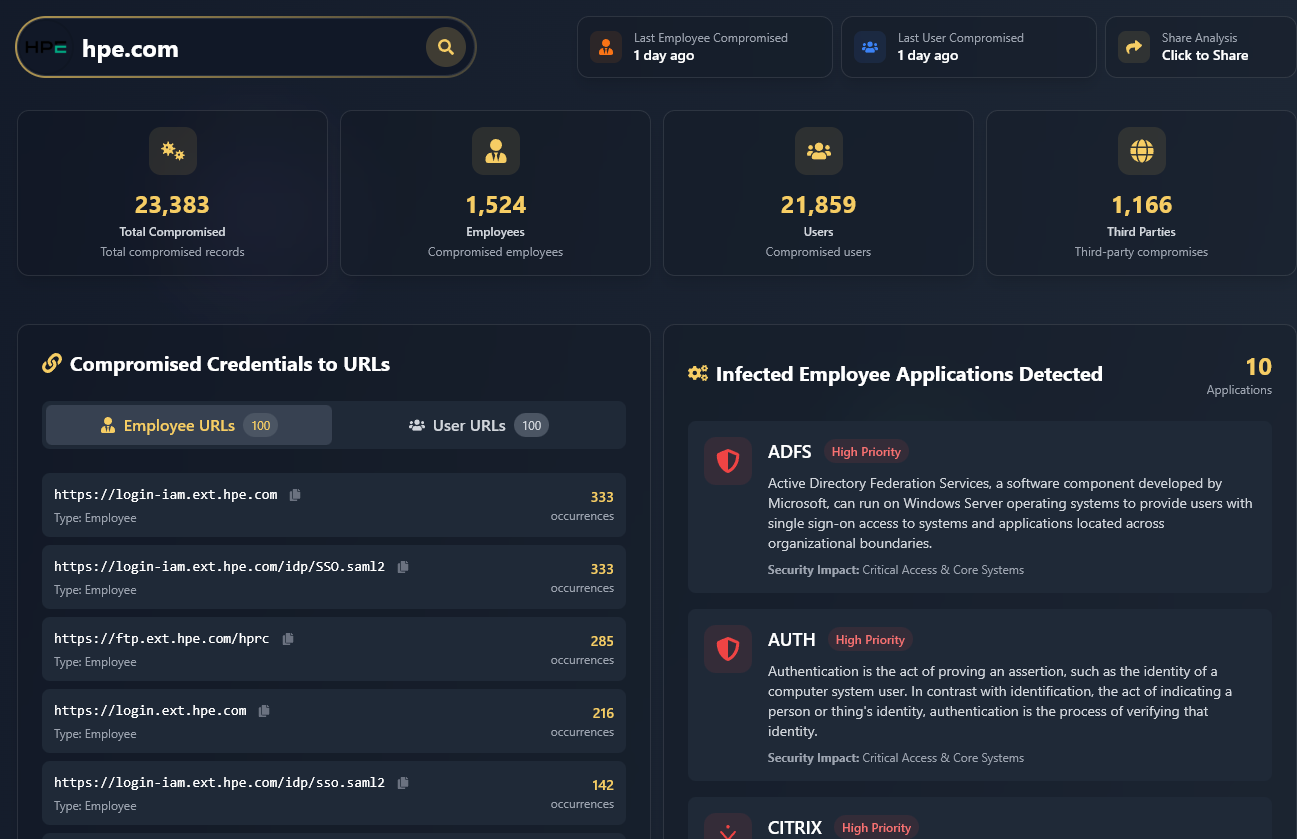Viewport: 1297px width, 839px height.
Task: Click the AUTH High Priority badge
Action: click(x=870, y=640)
